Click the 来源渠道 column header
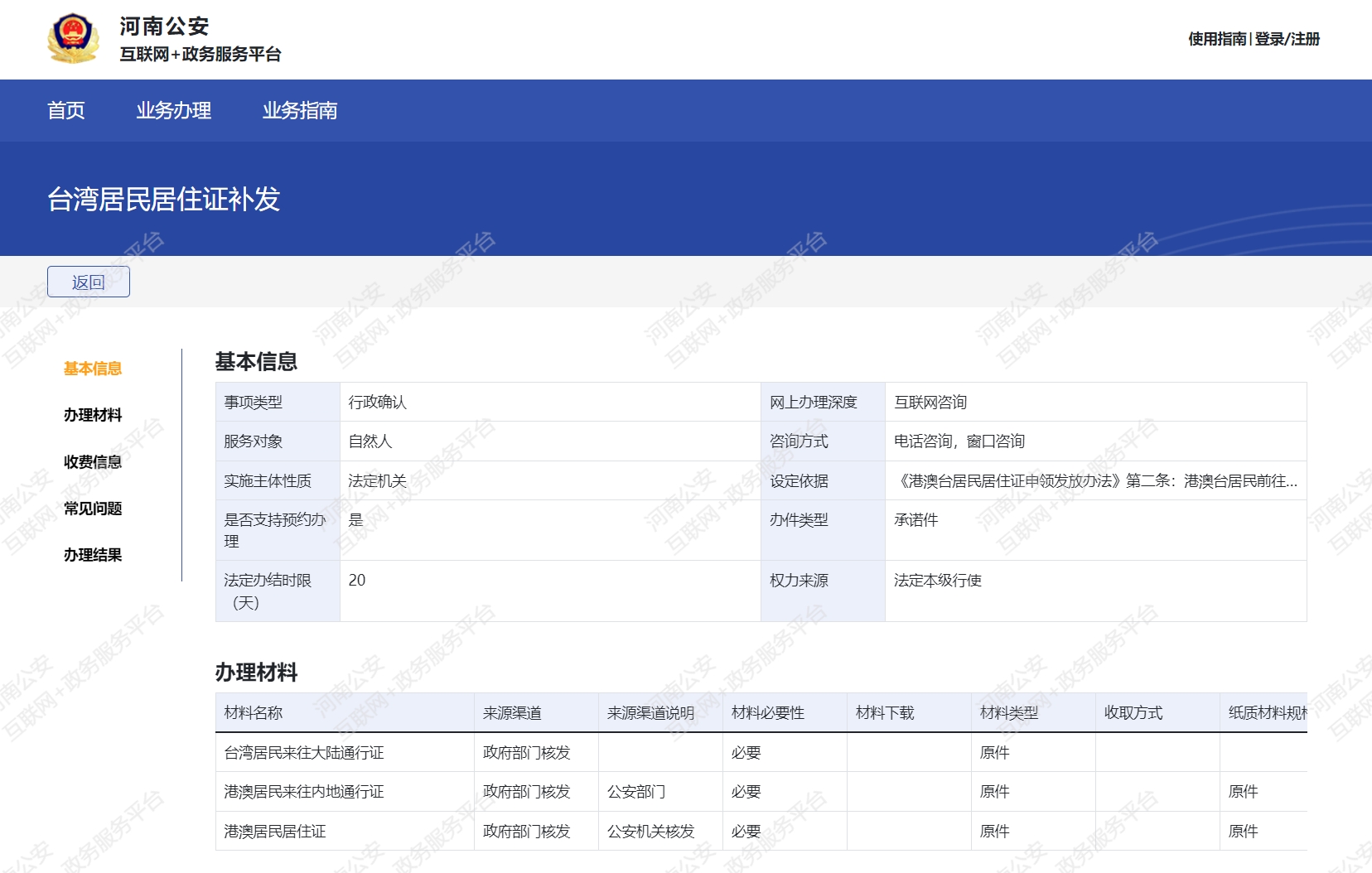Image resolution: width=1372 pixels, height=873 pixels. [x=512, y=713]
